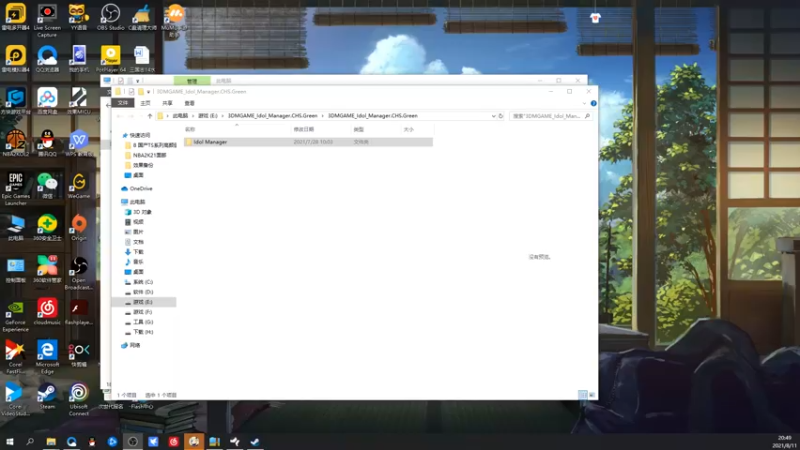800x450 pixels.
Task: Click 此电脑 in the address breadcrumb
Action: tap(180, 116)
